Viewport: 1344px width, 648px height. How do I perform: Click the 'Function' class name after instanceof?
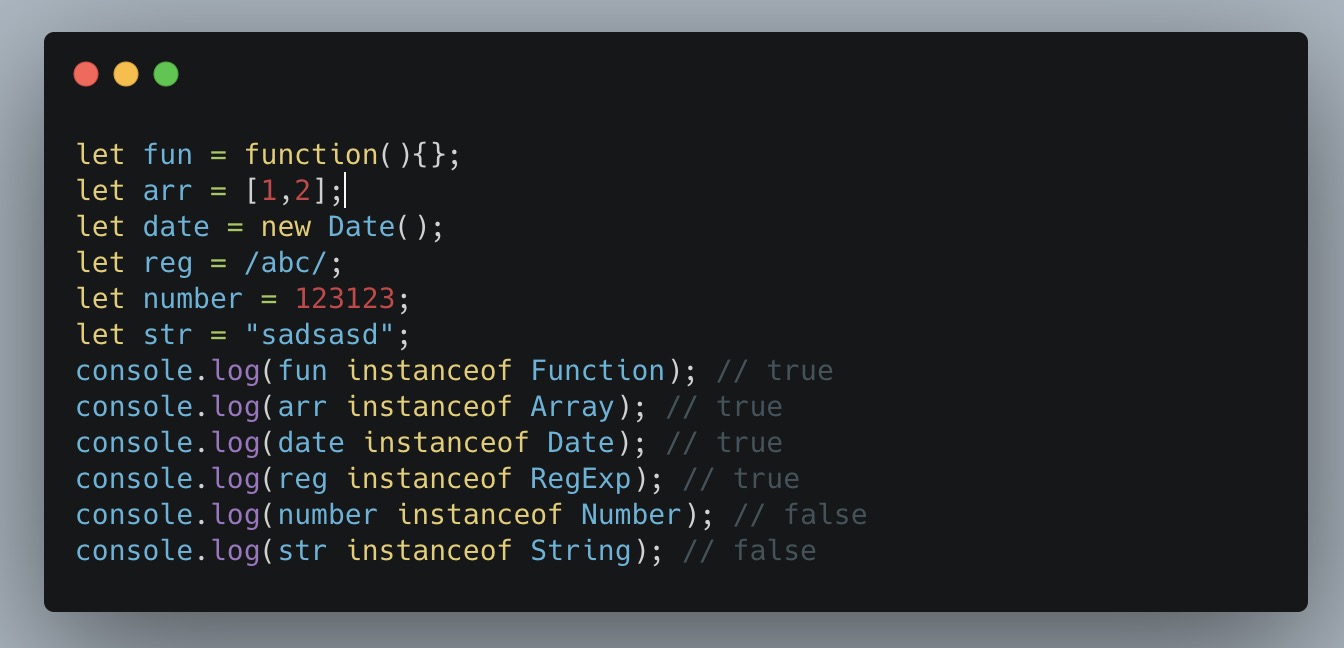tap(597, 371)
